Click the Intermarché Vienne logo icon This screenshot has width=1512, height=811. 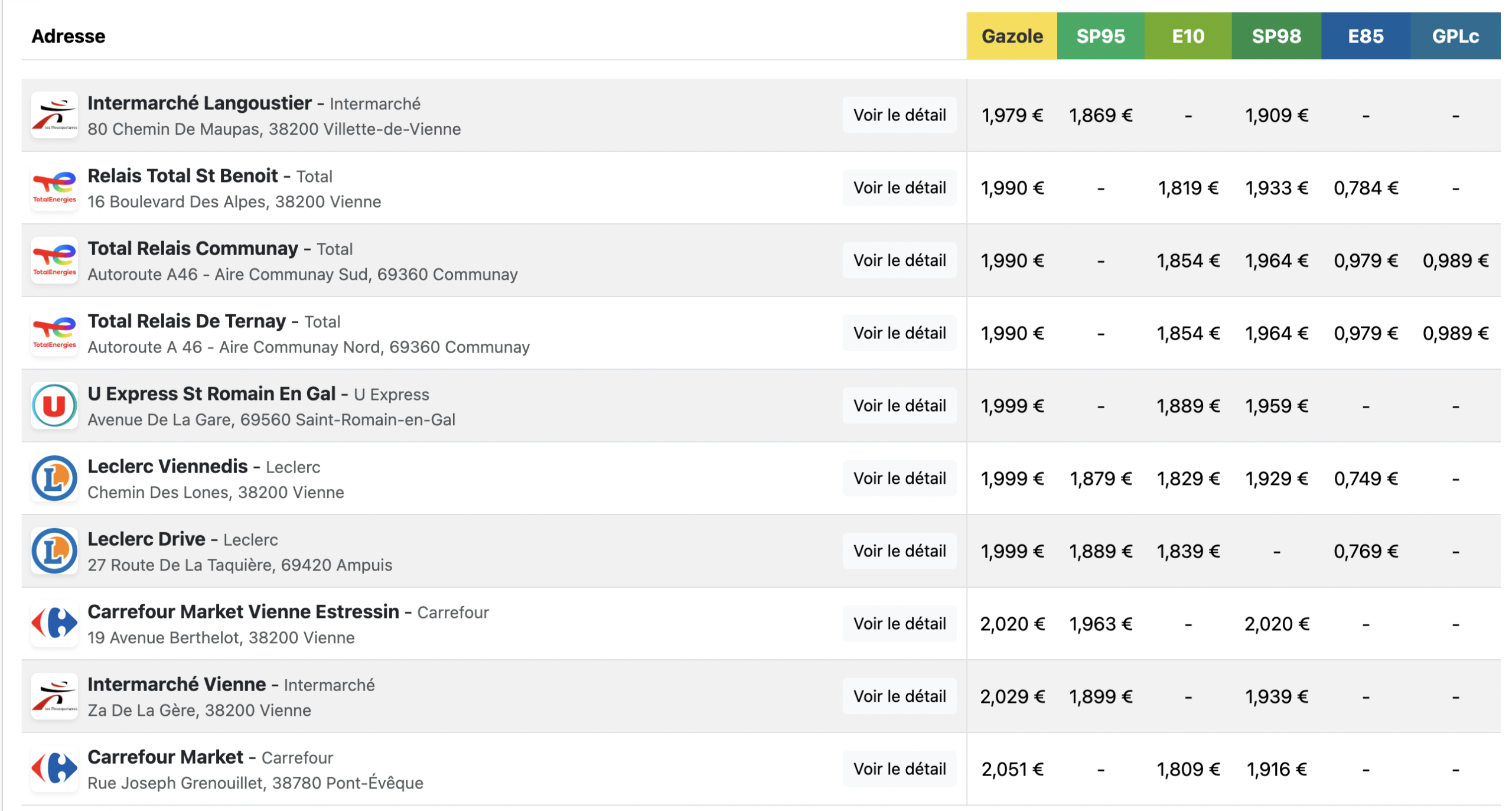tap(54, 696)
